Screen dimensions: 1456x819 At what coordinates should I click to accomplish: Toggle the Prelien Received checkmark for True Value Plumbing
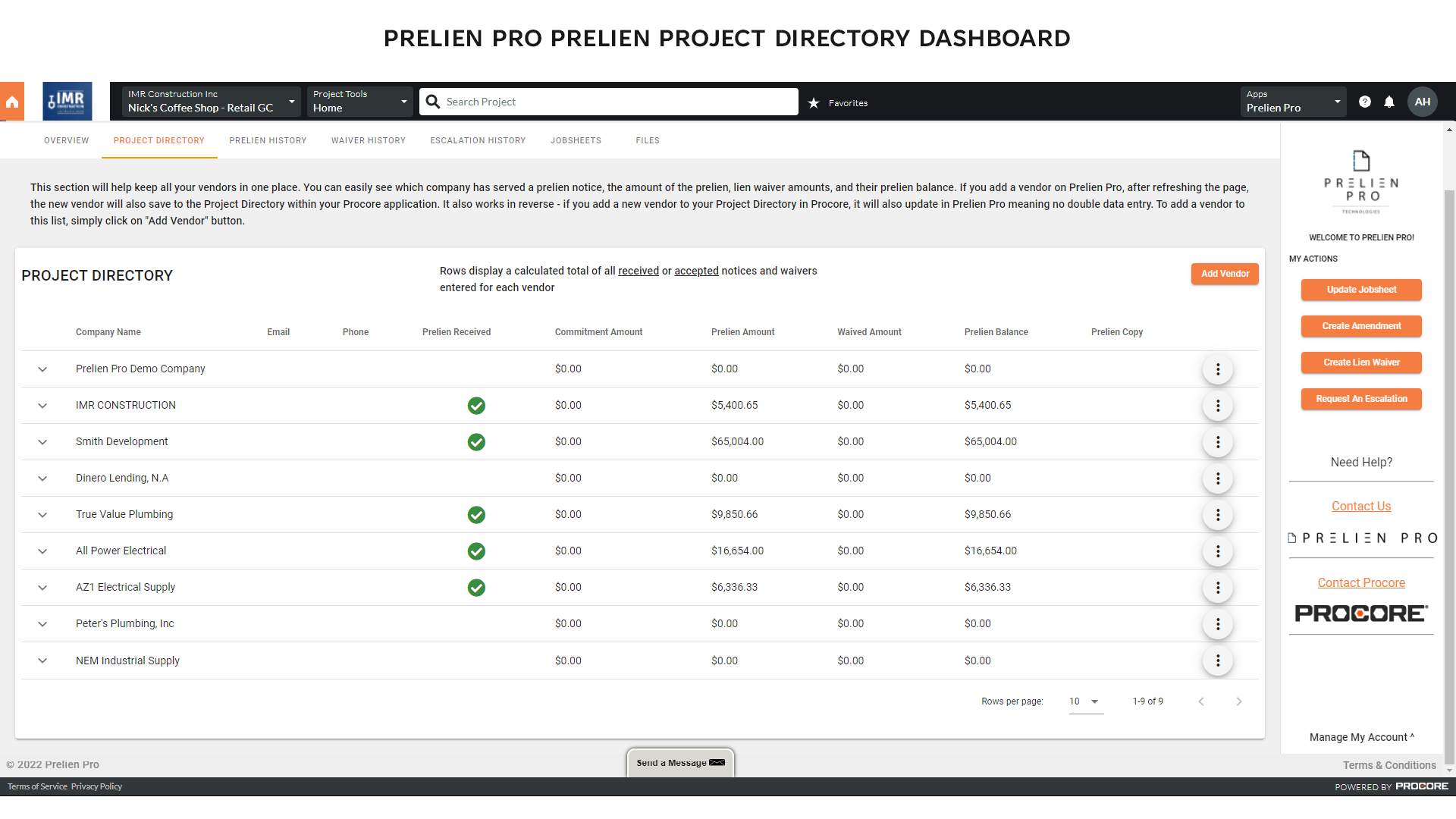(476, 514)
